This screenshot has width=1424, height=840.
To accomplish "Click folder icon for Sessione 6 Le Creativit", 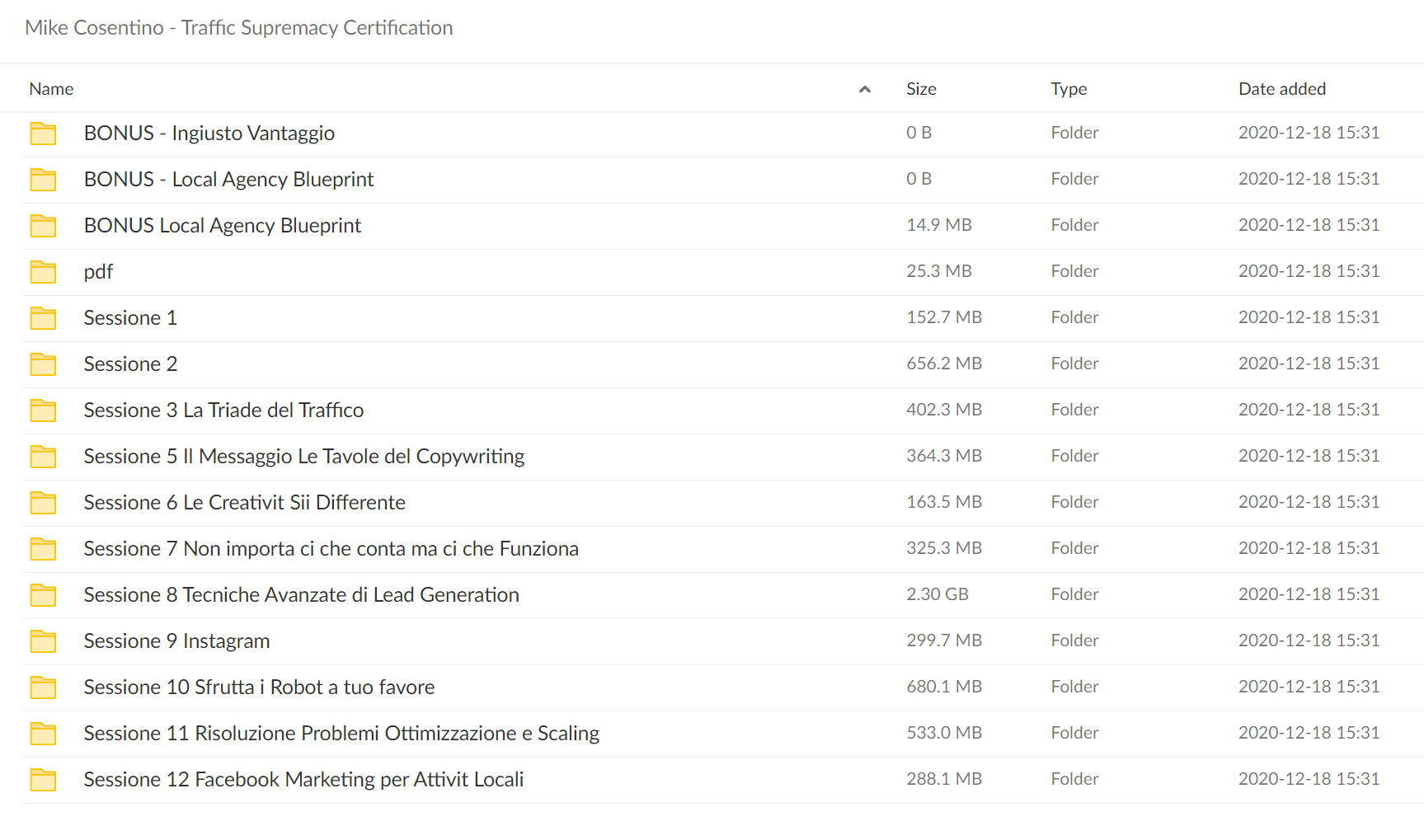I will coord(43,503).
